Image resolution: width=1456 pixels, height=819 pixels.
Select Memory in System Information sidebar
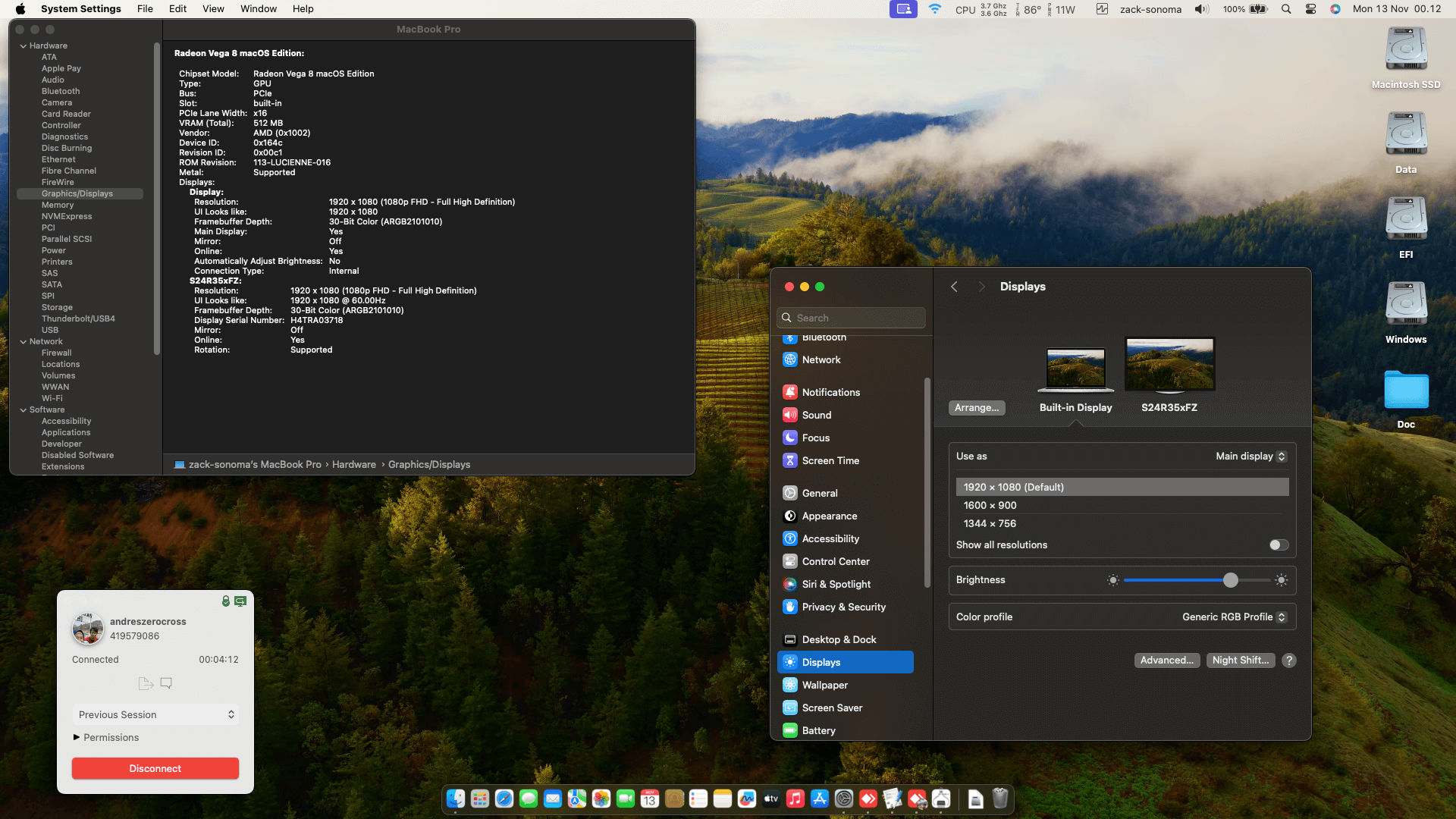[x=58, y=205]
